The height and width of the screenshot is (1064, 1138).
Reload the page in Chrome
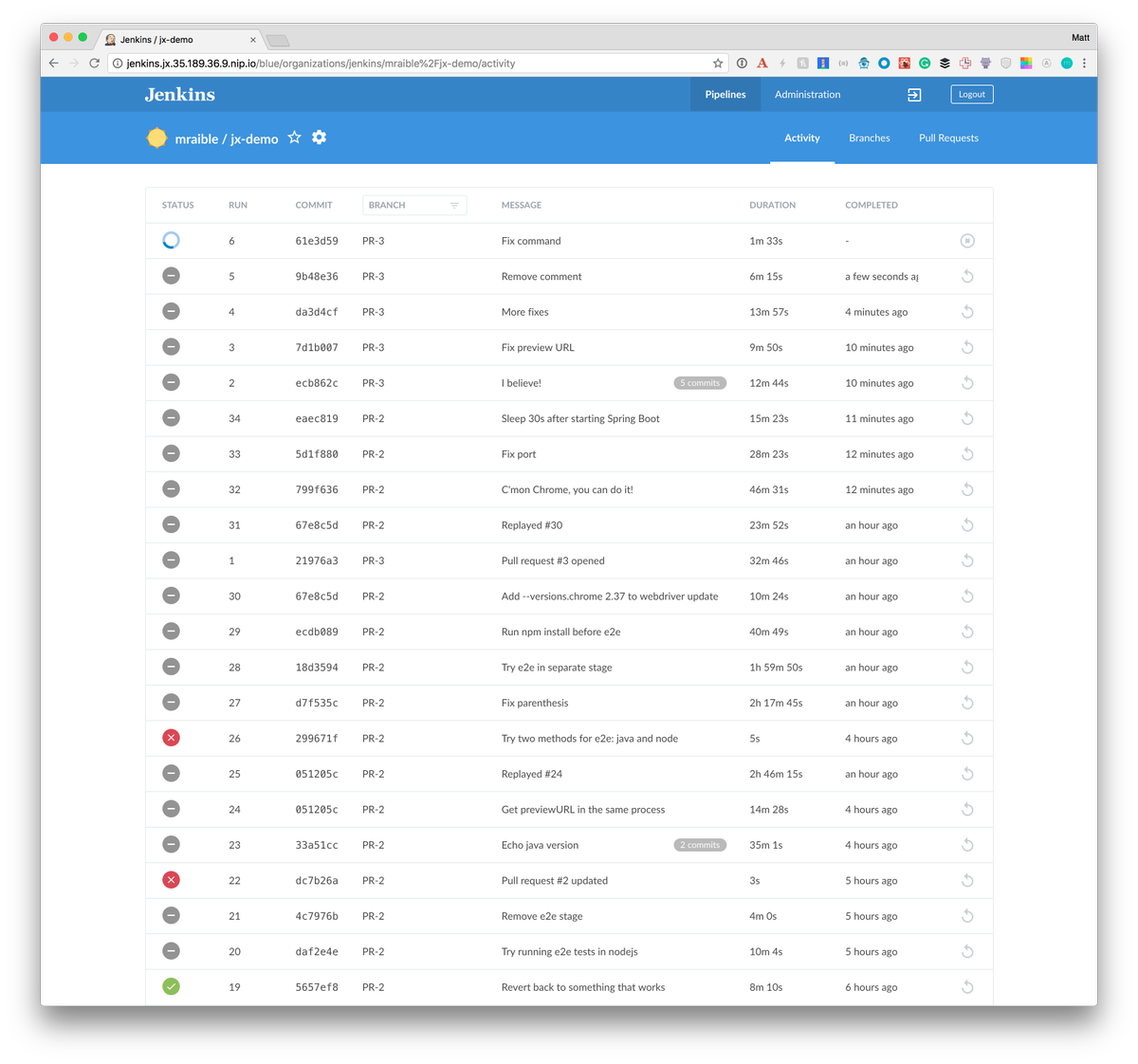coord(94,64)
